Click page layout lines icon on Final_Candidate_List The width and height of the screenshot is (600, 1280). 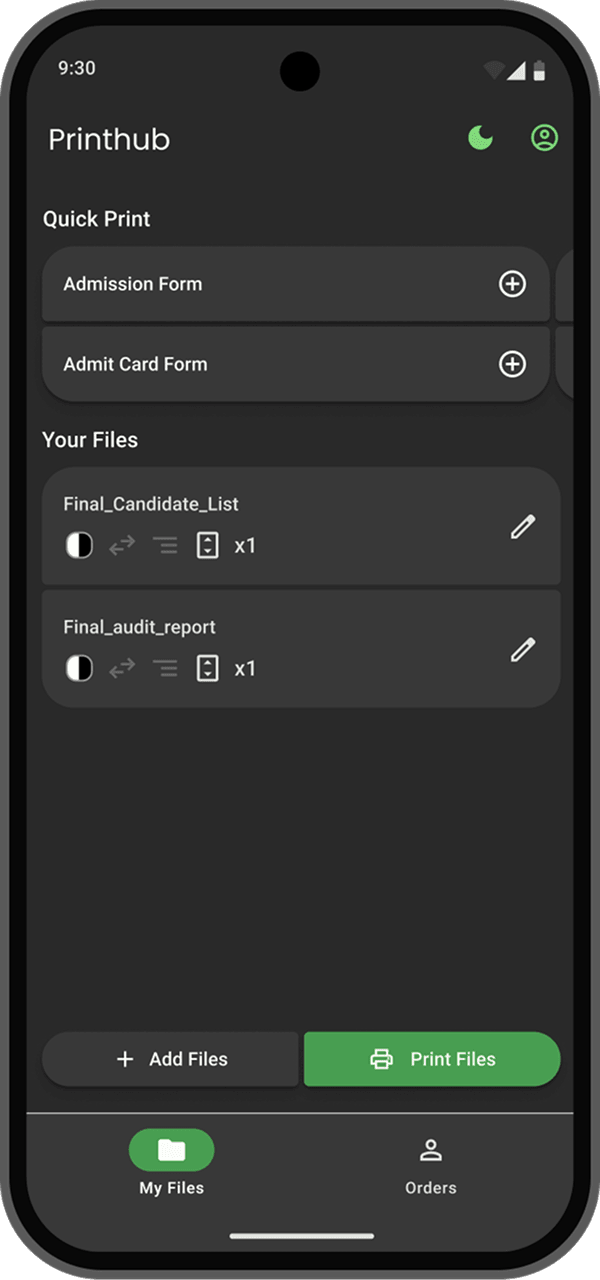pyautogui.click(x=165, y=546)
